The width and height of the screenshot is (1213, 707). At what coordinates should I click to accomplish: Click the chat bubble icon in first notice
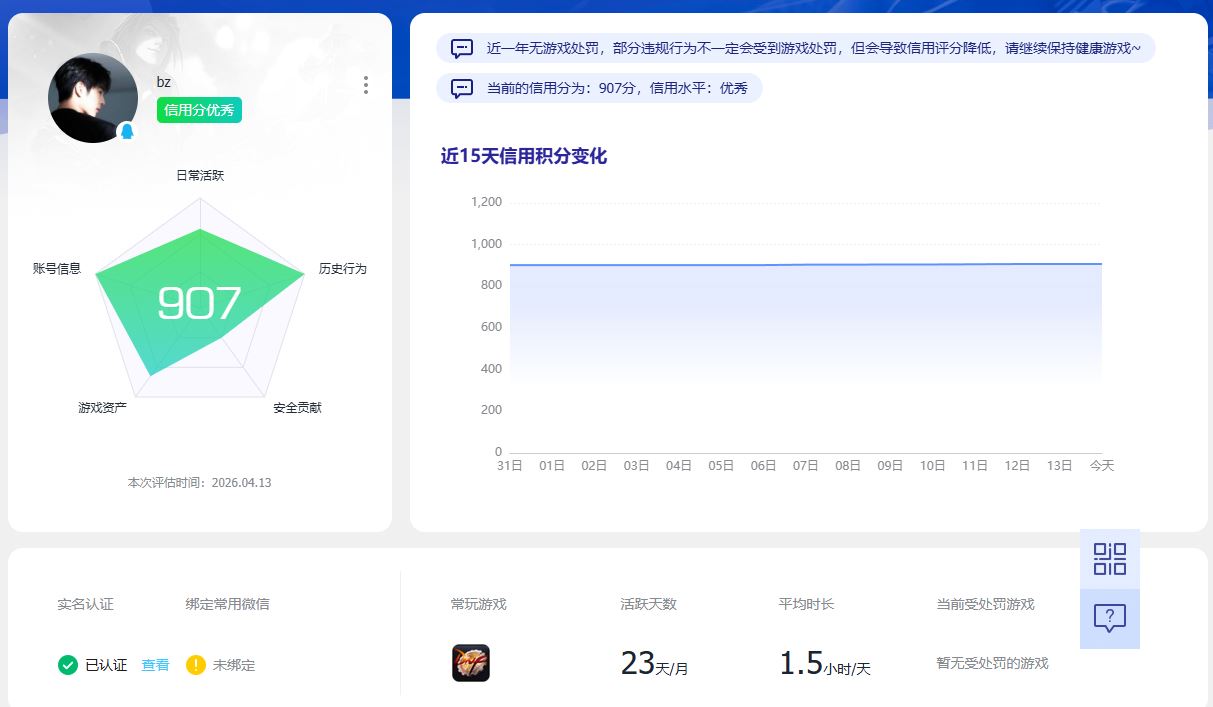[462, 48]
